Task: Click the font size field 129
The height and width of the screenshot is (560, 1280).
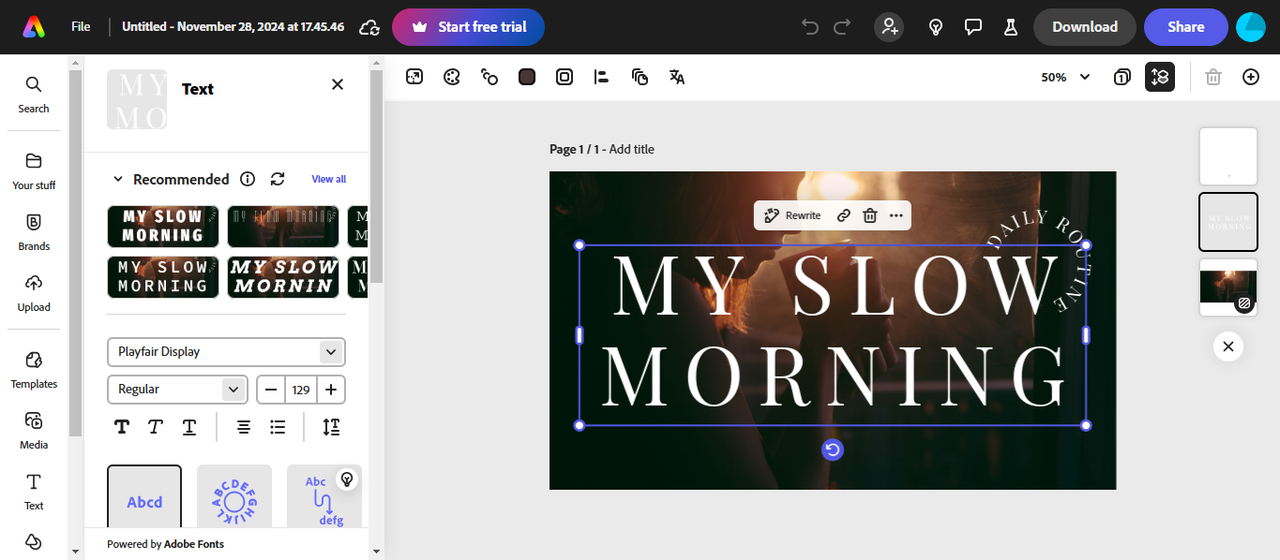Action: pyautogui.click(x=301, y=389)
